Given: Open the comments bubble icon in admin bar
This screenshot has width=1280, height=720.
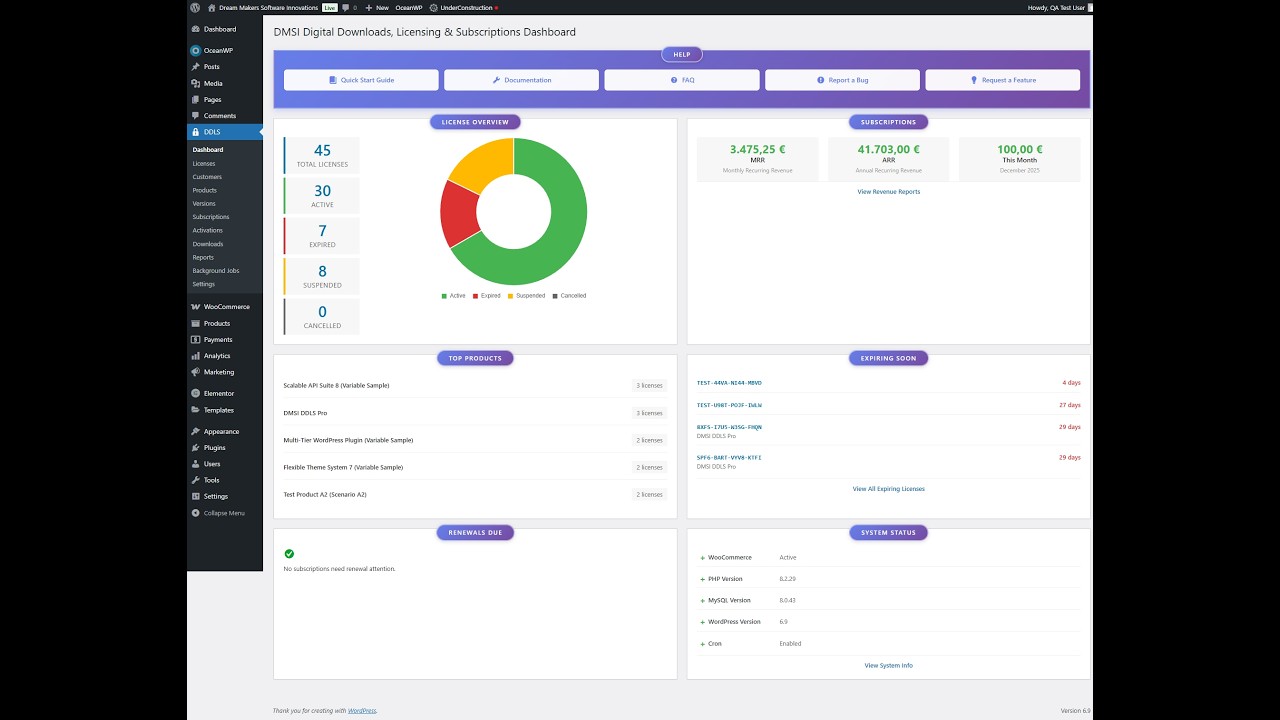Looking at the screenshot, I should (x=346, y=7).
